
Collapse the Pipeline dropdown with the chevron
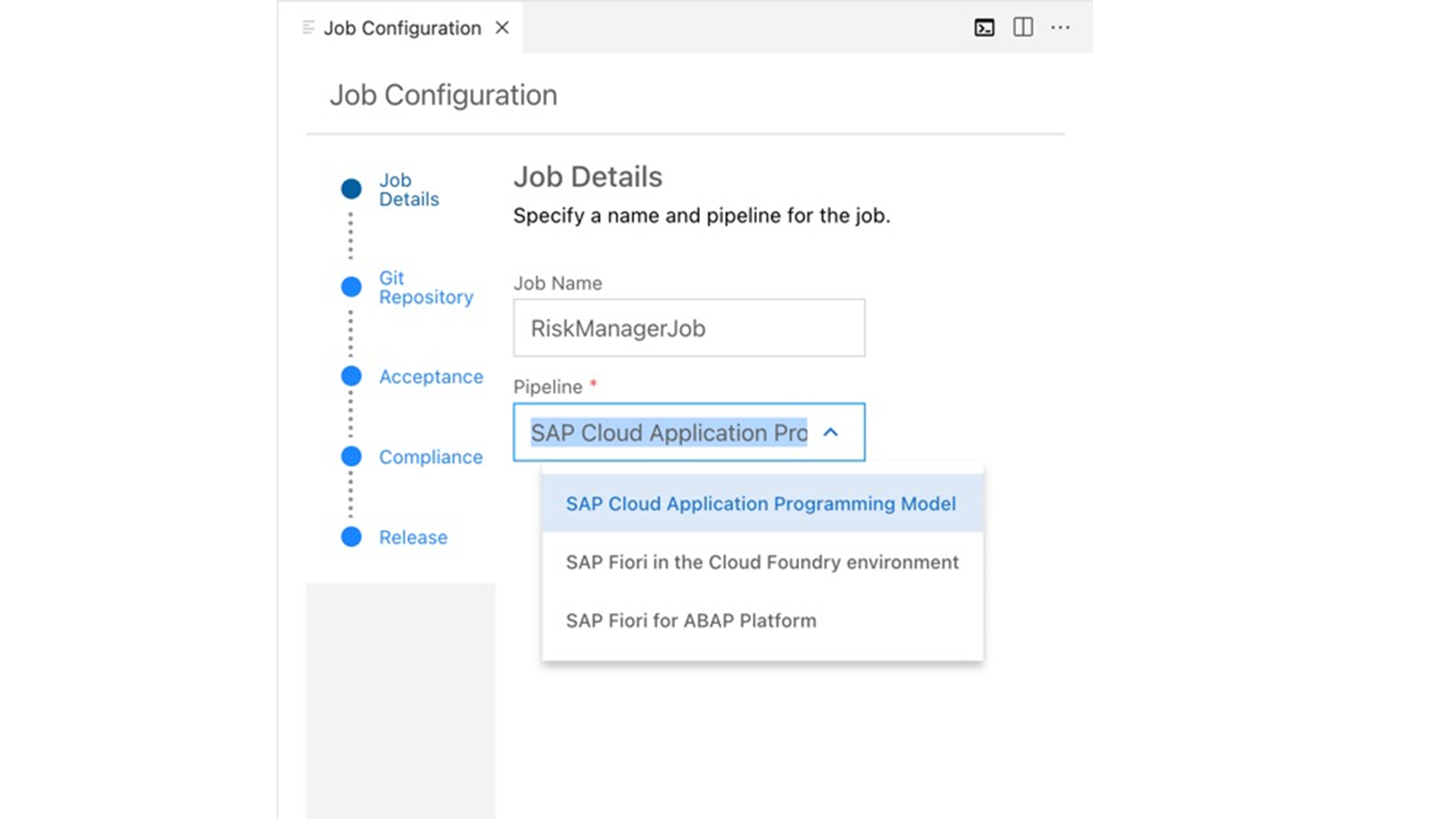pyautogui.click(x=831, y=432)
